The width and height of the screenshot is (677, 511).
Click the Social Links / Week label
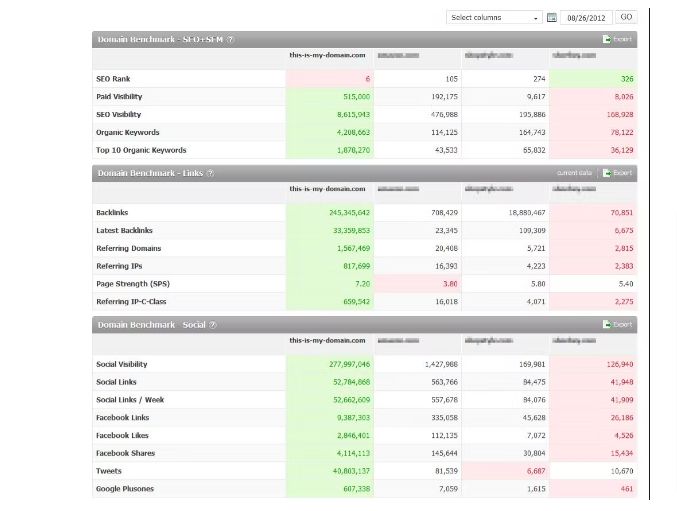[x=130, y=400]
